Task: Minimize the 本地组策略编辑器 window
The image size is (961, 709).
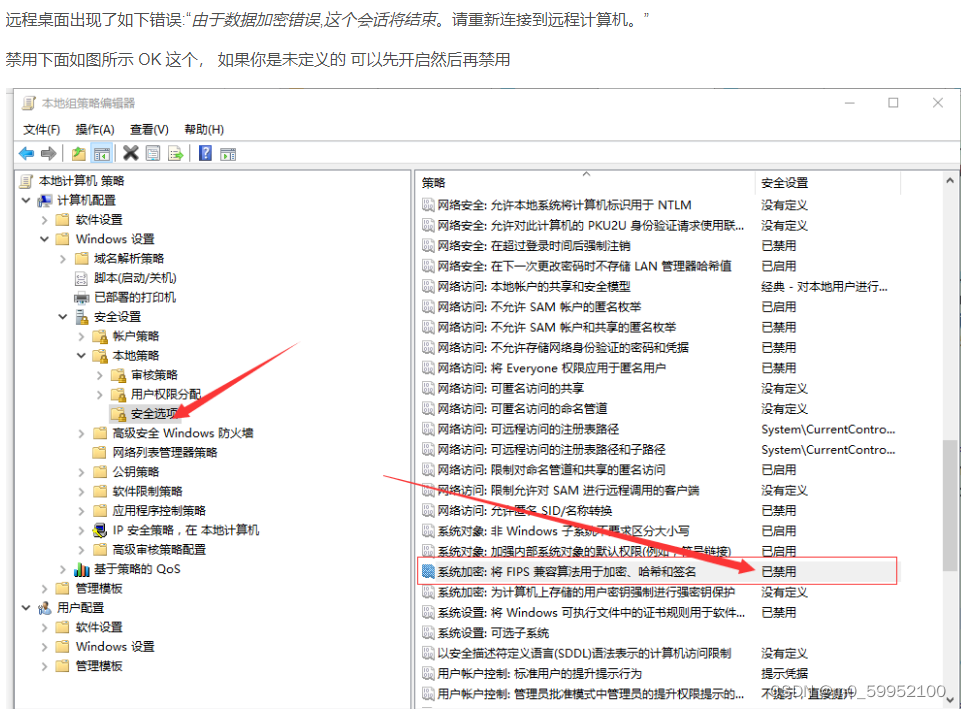Action: (x=849, y=103)
